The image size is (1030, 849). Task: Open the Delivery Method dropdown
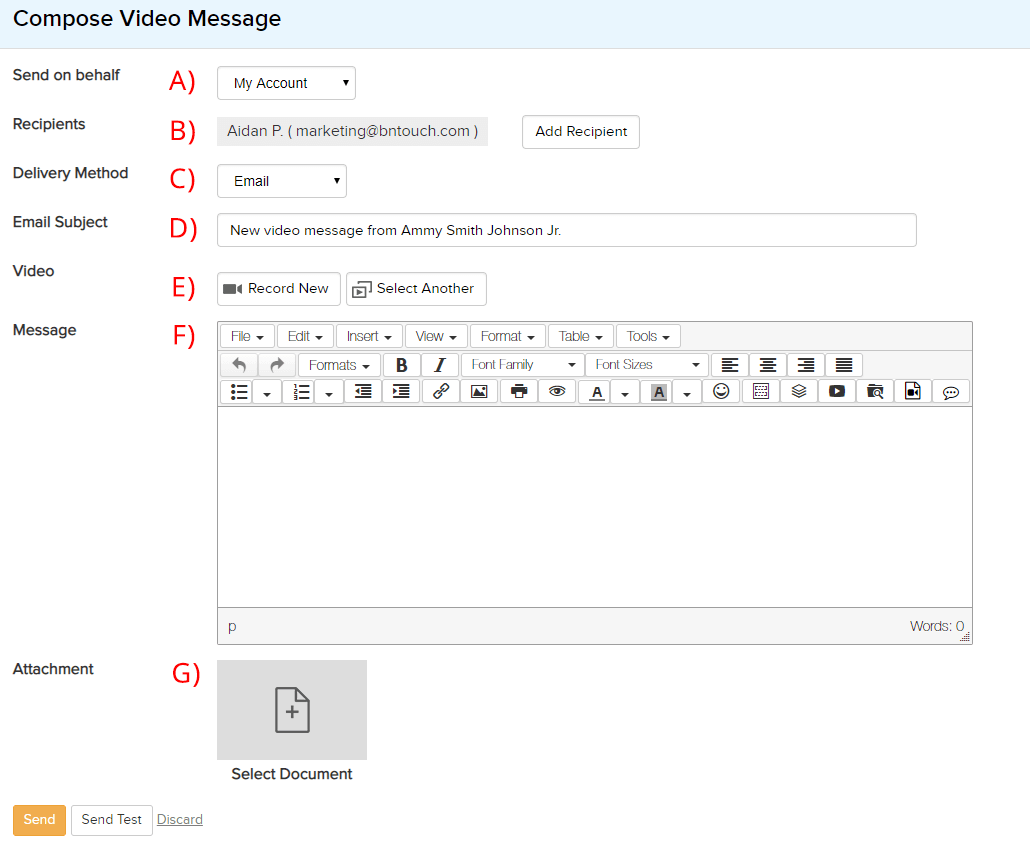(x=282, y=181)
